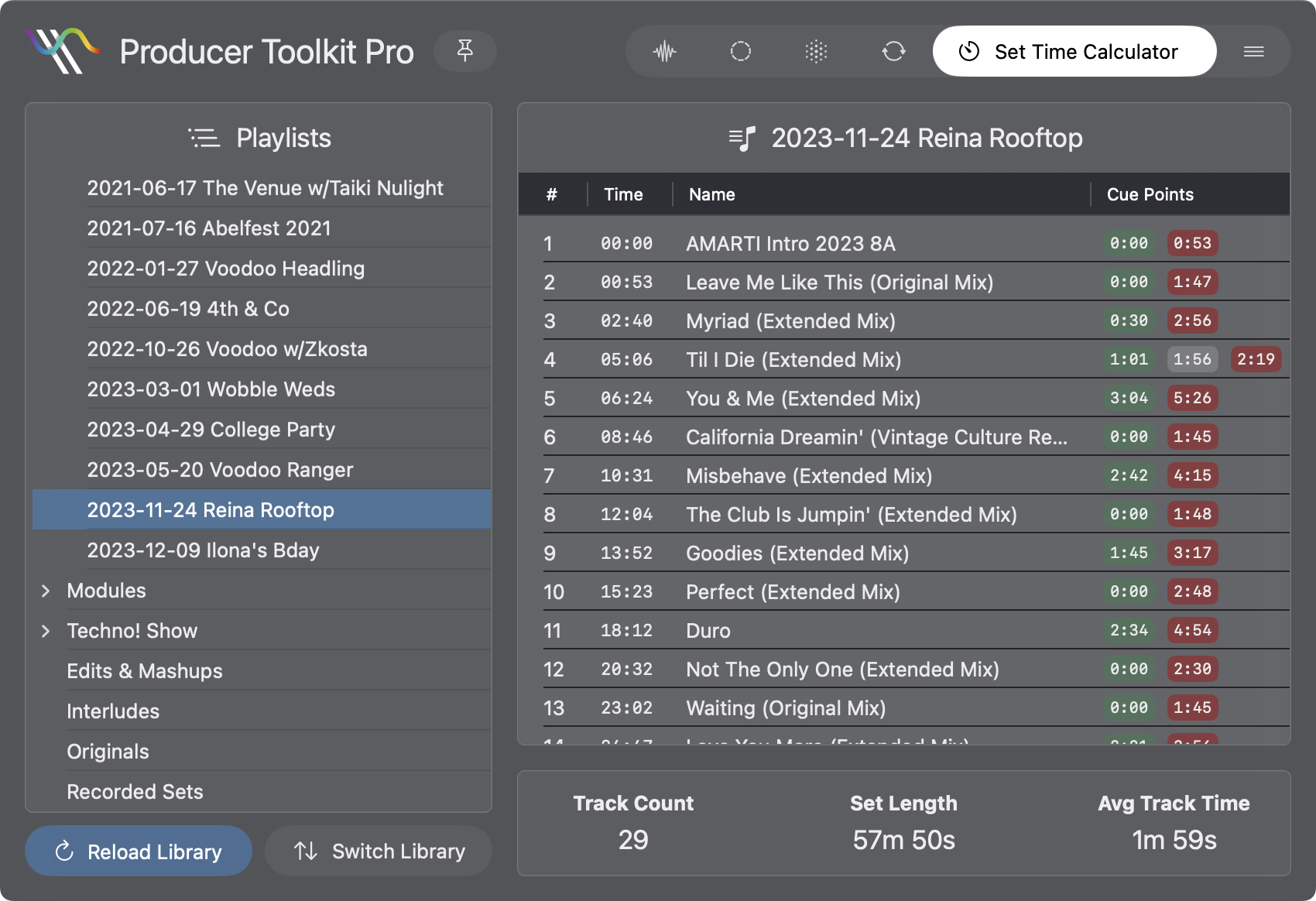Open the dotted grid toolbar icon
1316x901 pixels.
tap(817, 52)
